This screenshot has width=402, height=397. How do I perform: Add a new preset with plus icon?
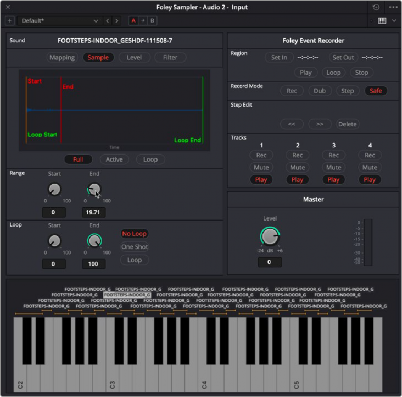(10, 21)
